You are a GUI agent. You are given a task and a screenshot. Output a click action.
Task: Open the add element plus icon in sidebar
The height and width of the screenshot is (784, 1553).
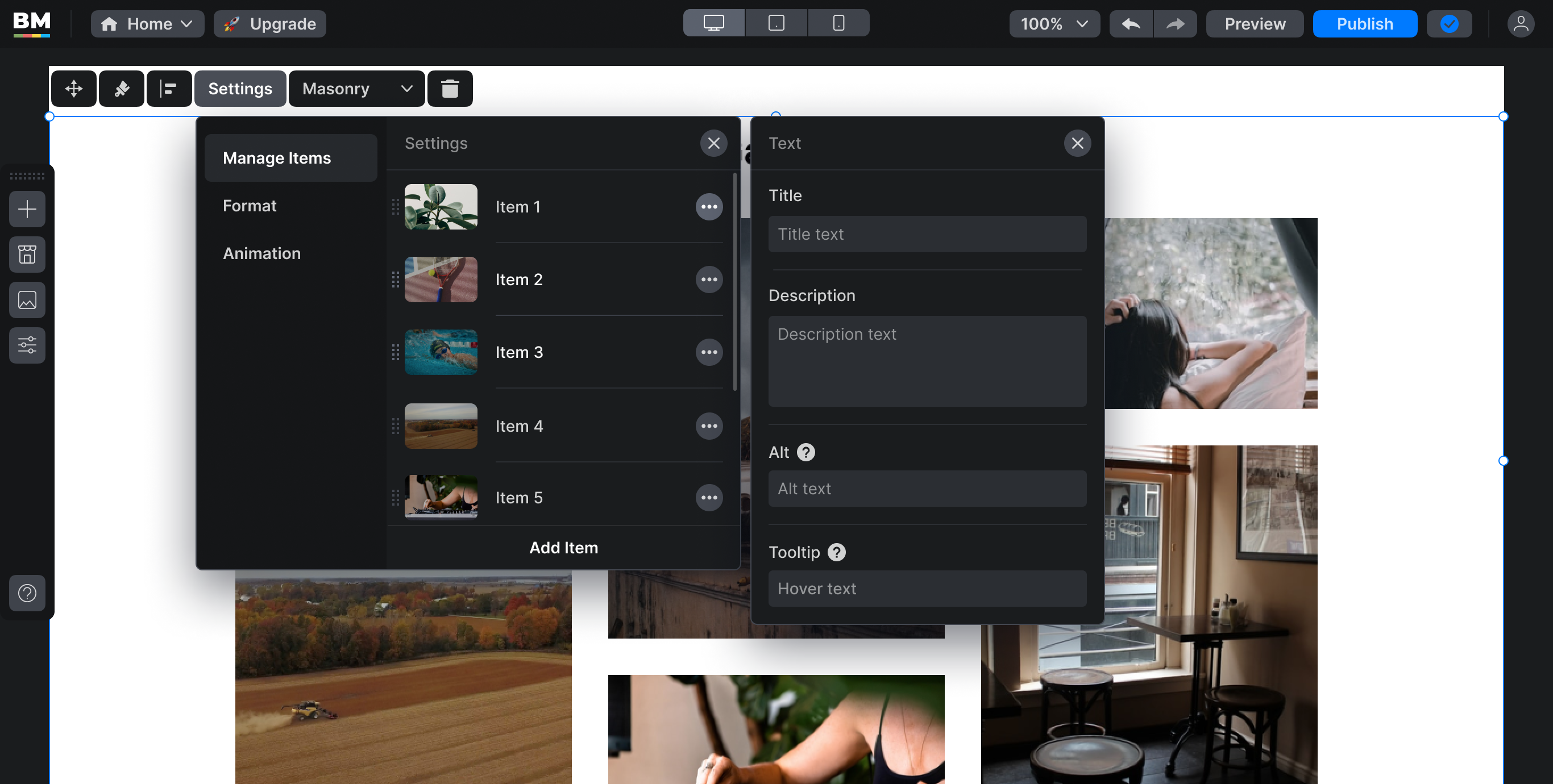click(x=27, y=209)
